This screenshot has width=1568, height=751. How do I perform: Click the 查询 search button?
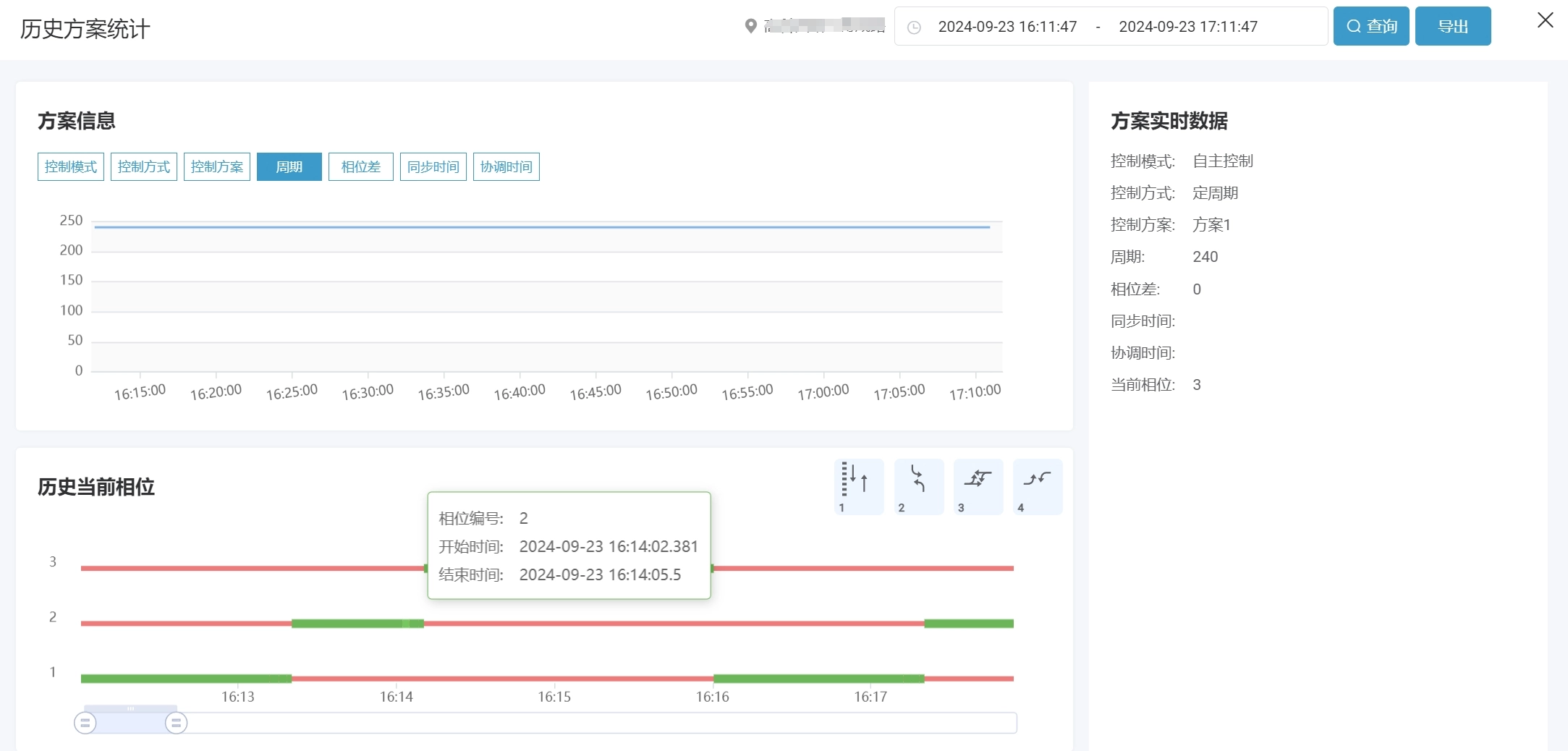pyautogui.click(x=1370, y=26)
